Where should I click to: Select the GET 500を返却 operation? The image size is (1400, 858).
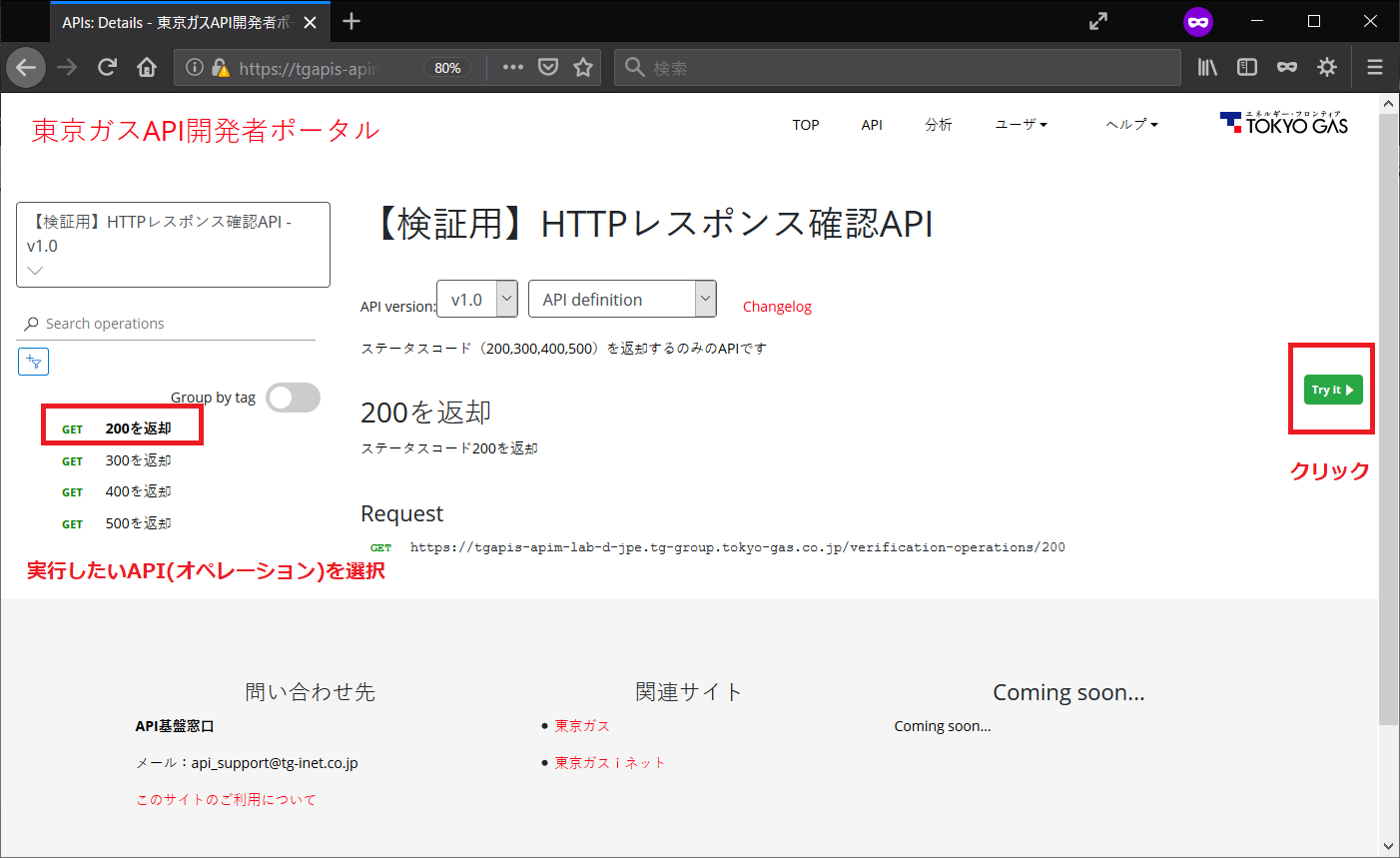click(x=116, y=523)
